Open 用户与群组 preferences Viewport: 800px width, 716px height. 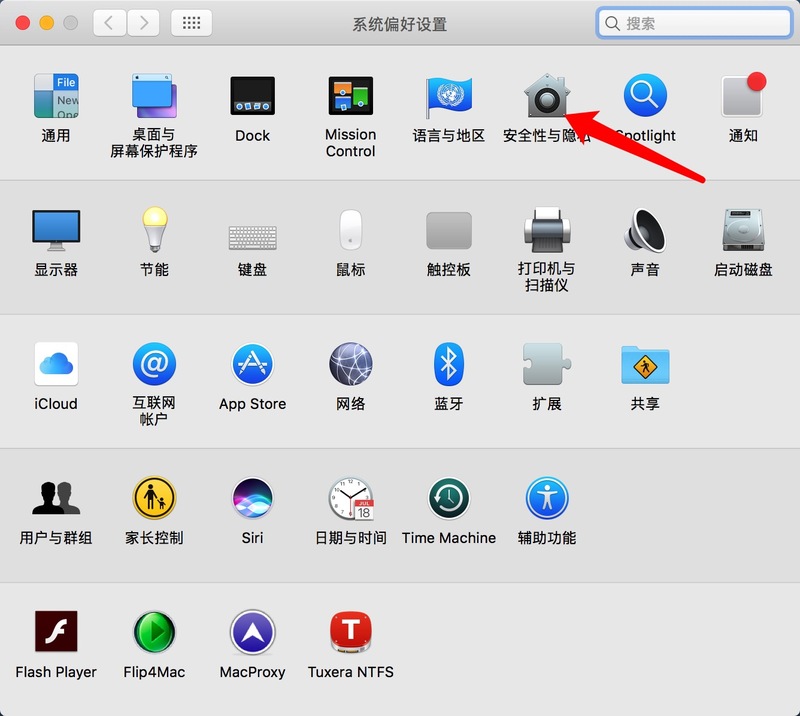[x=56, y=498]
